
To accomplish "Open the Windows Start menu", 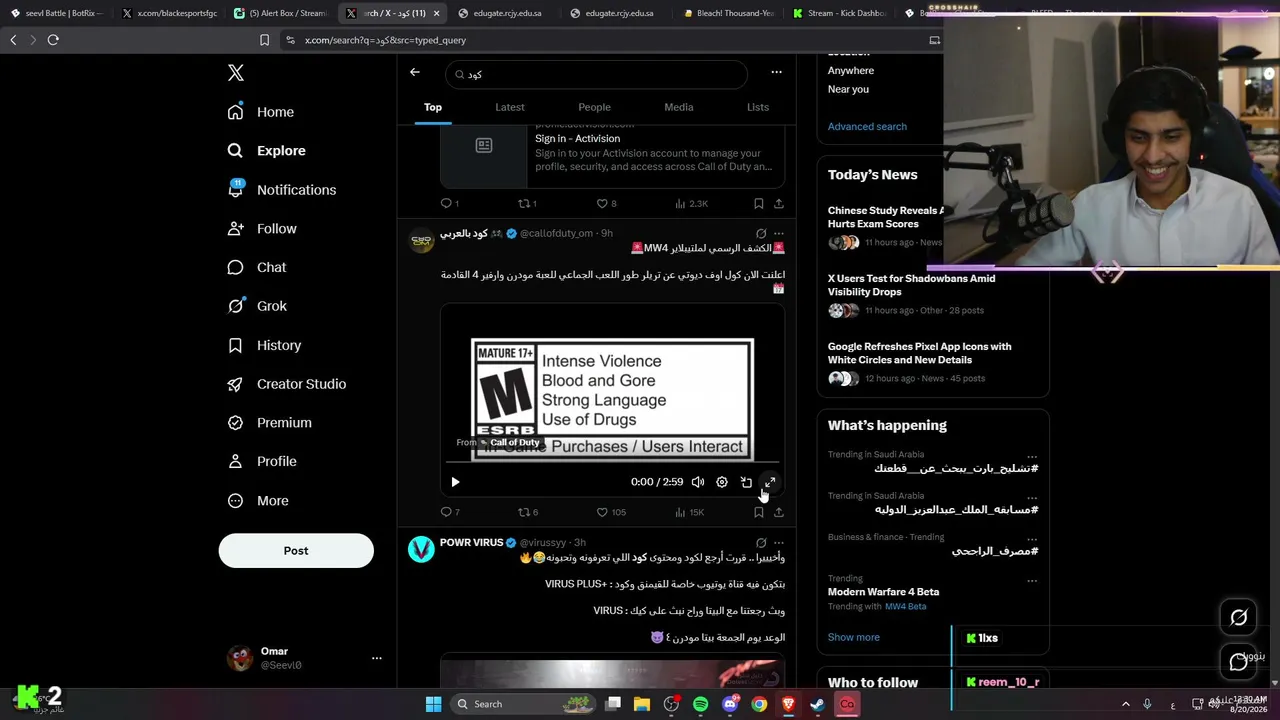I will (433, 704).
